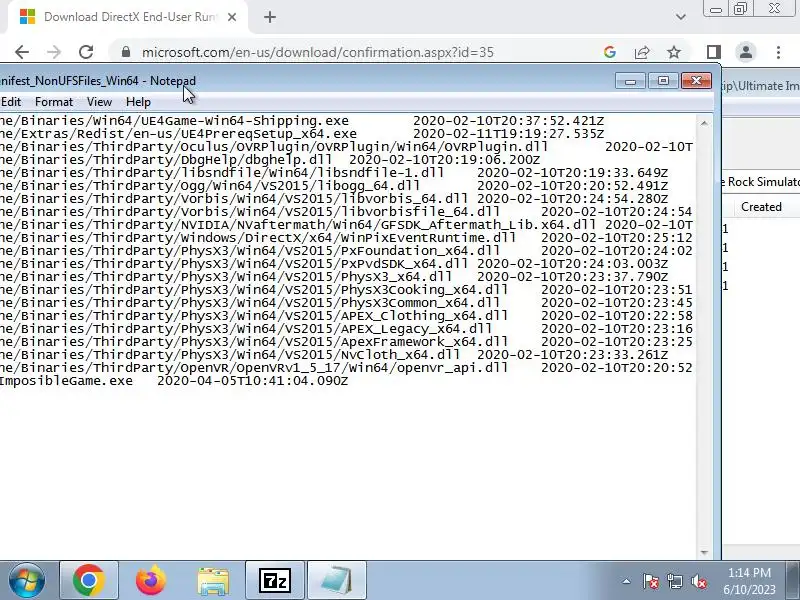Open Chrome three-dot menu
This screenshot has height=600, width=800.
(778, 52)
